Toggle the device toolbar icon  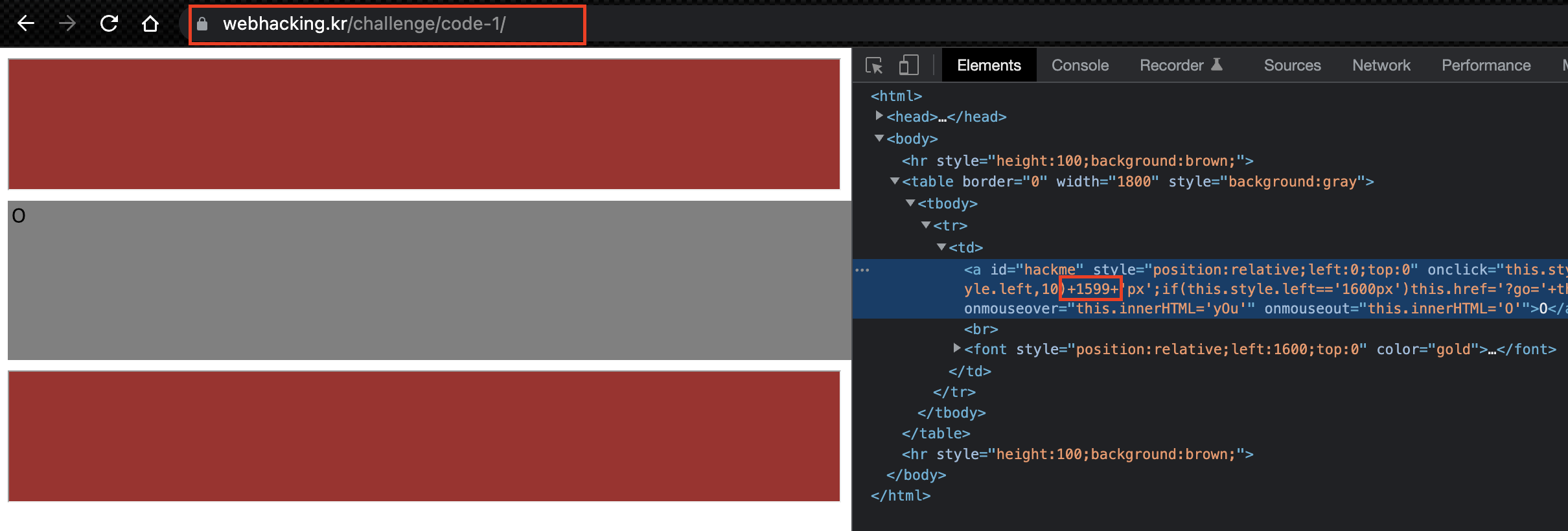[909, 65]
